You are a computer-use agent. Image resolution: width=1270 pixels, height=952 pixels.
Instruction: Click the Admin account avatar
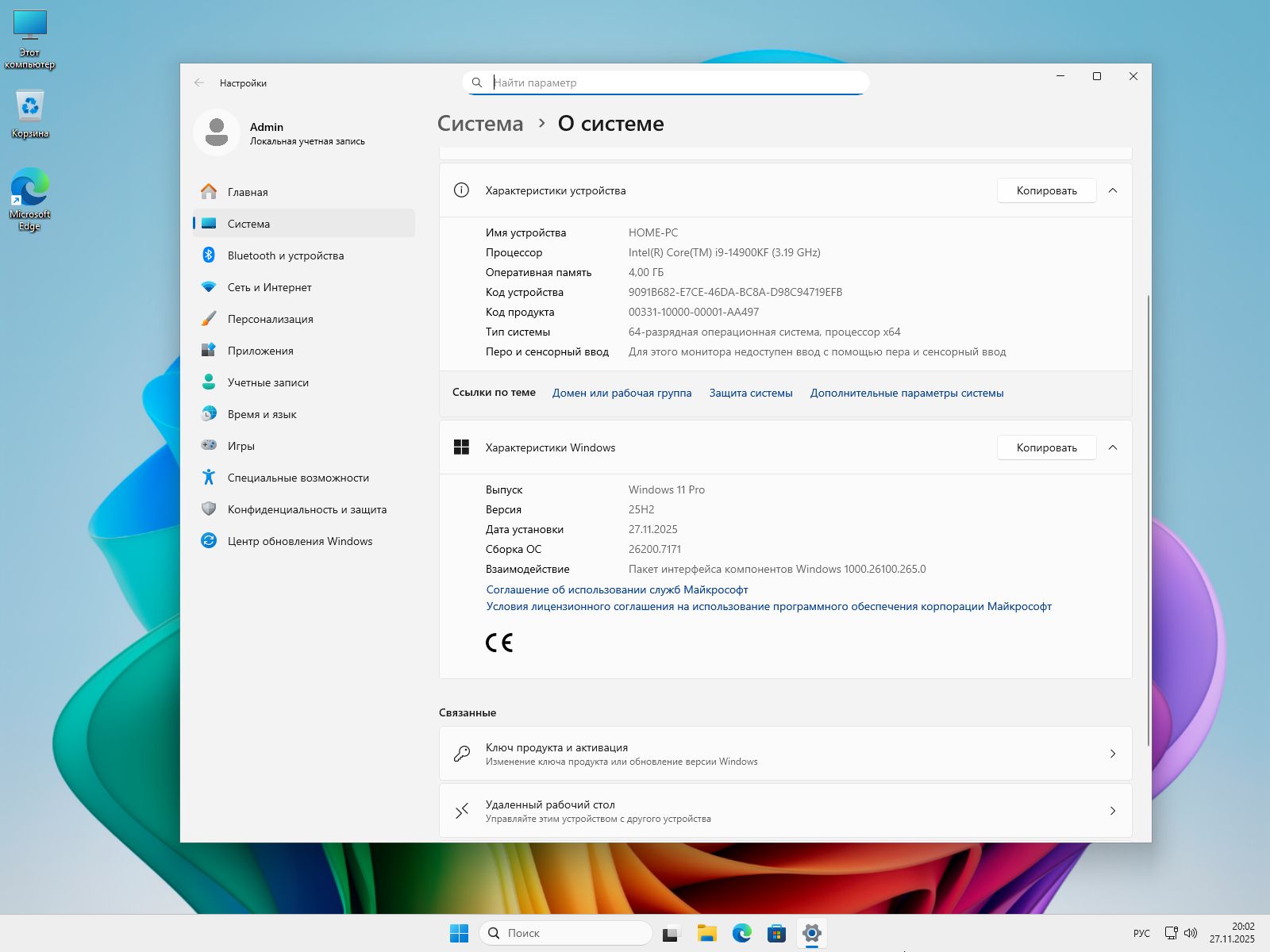[216, 132]
